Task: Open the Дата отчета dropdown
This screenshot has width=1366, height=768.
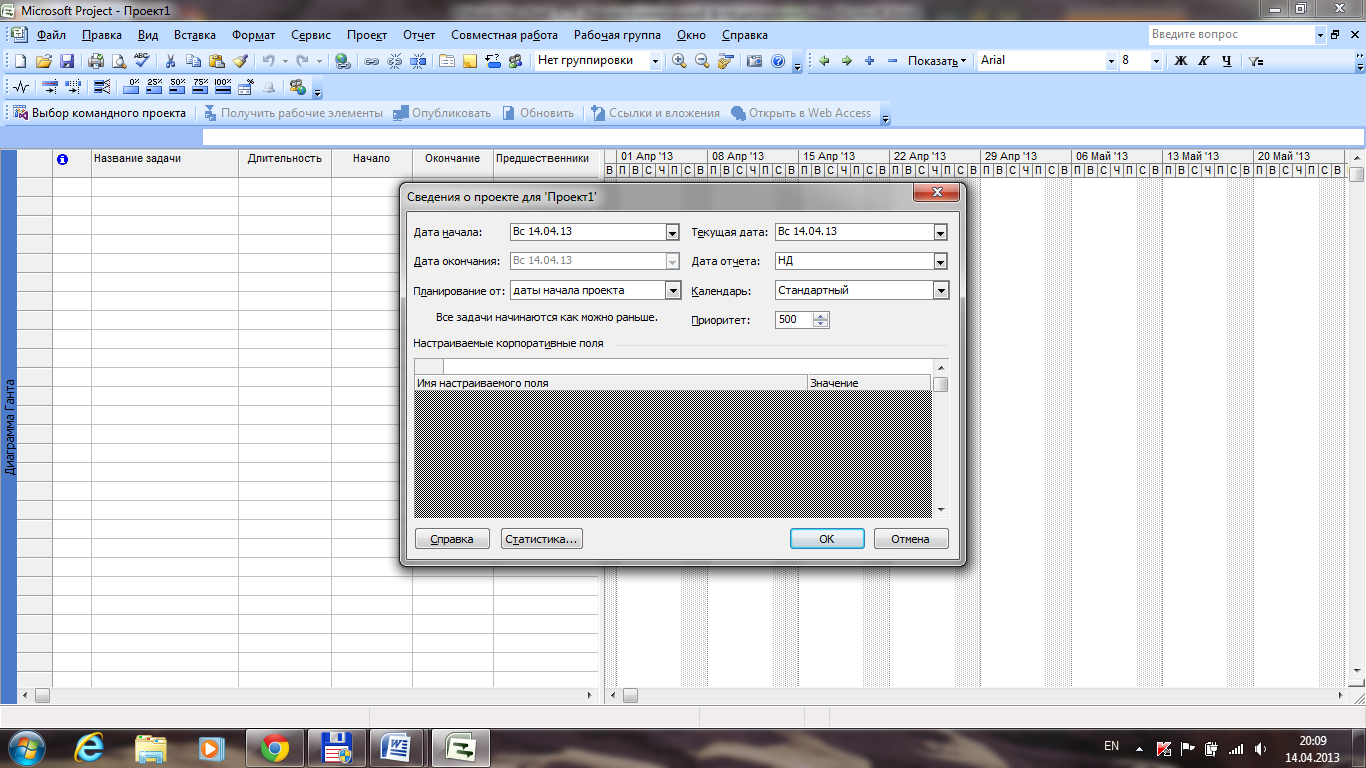Action: tap(940, 261)
